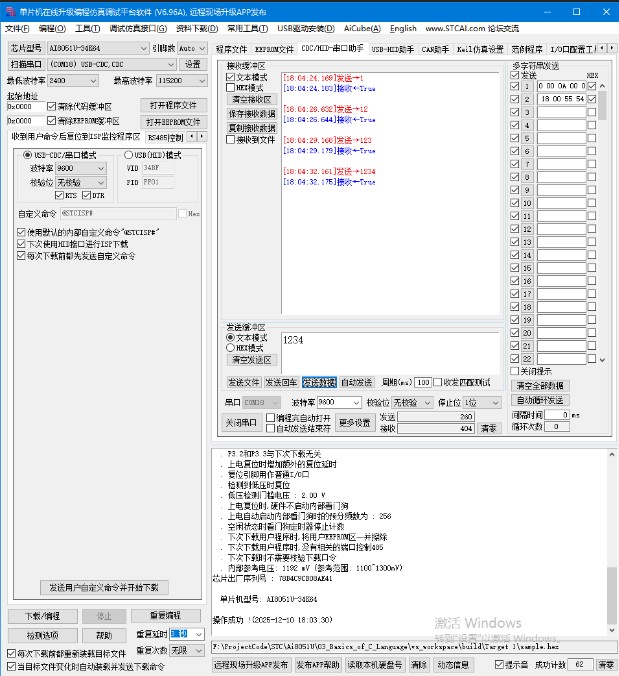Uncheck the DTR checkbox
619x676 pixels.
[x=86, y=195]
